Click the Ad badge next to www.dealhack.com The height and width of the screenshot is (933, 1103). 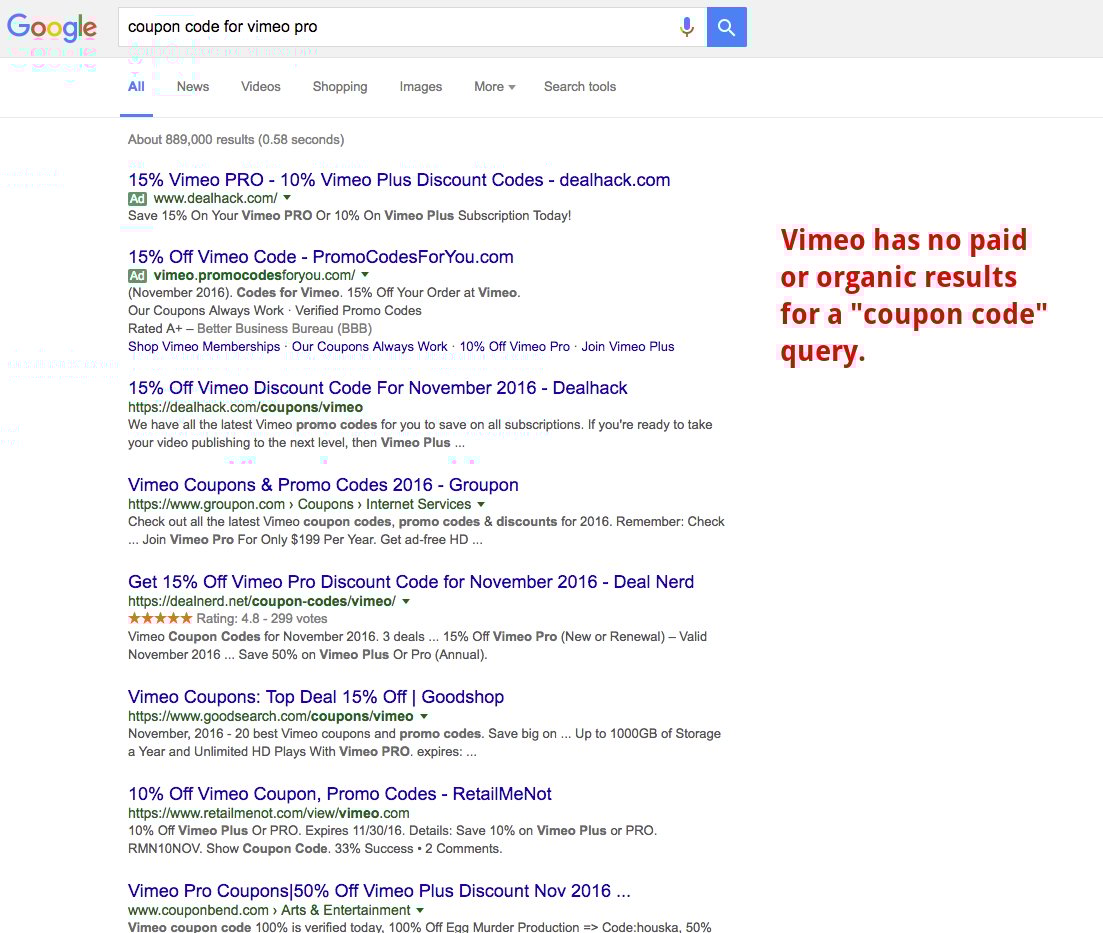pos(137,199)
